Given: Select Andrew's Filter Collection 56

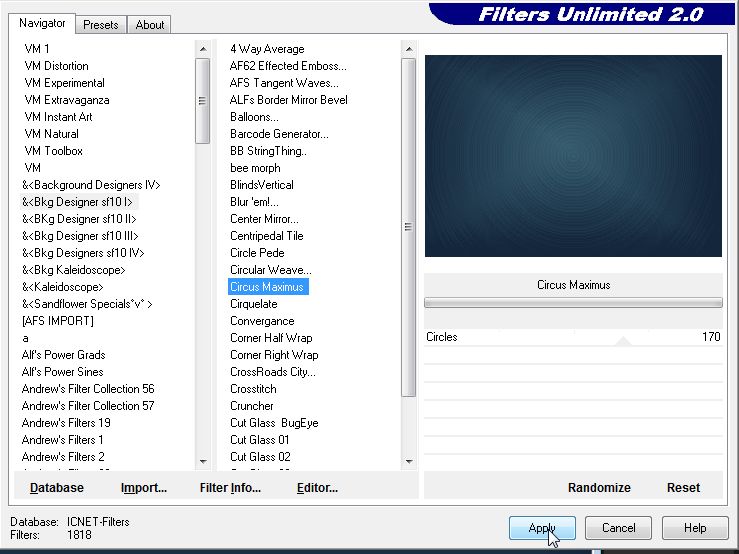Looking at the screenshot, I should pos(88,389).
